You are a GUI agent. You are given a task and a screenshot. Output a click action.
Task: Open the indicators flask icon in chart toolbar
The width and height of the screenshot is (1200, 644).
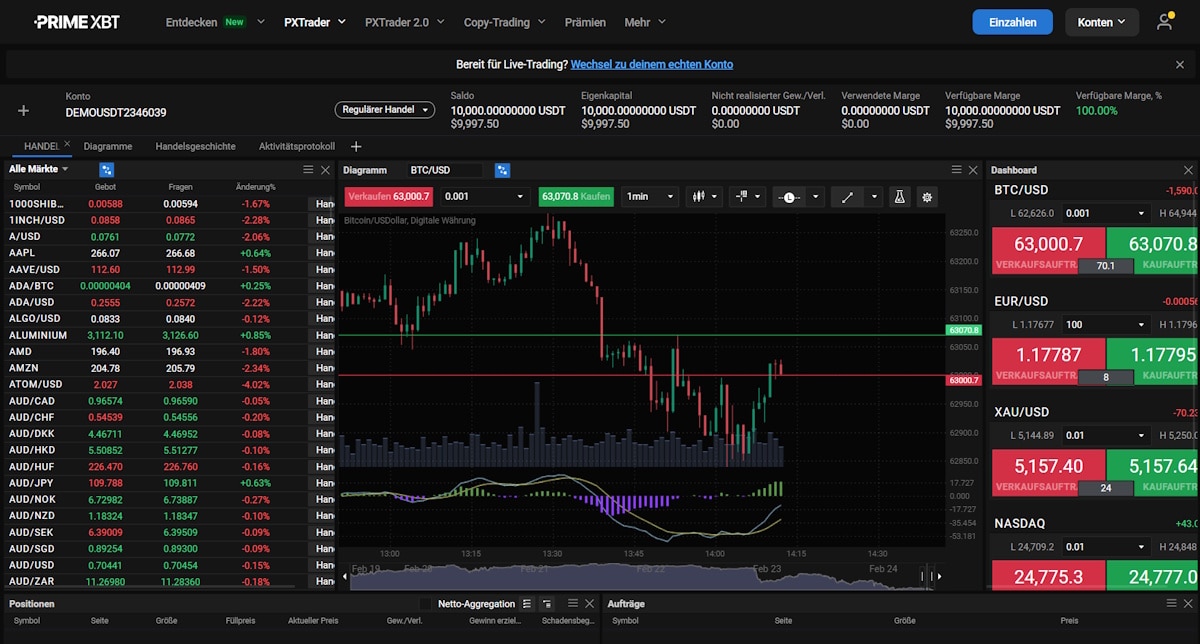point(899,197)
